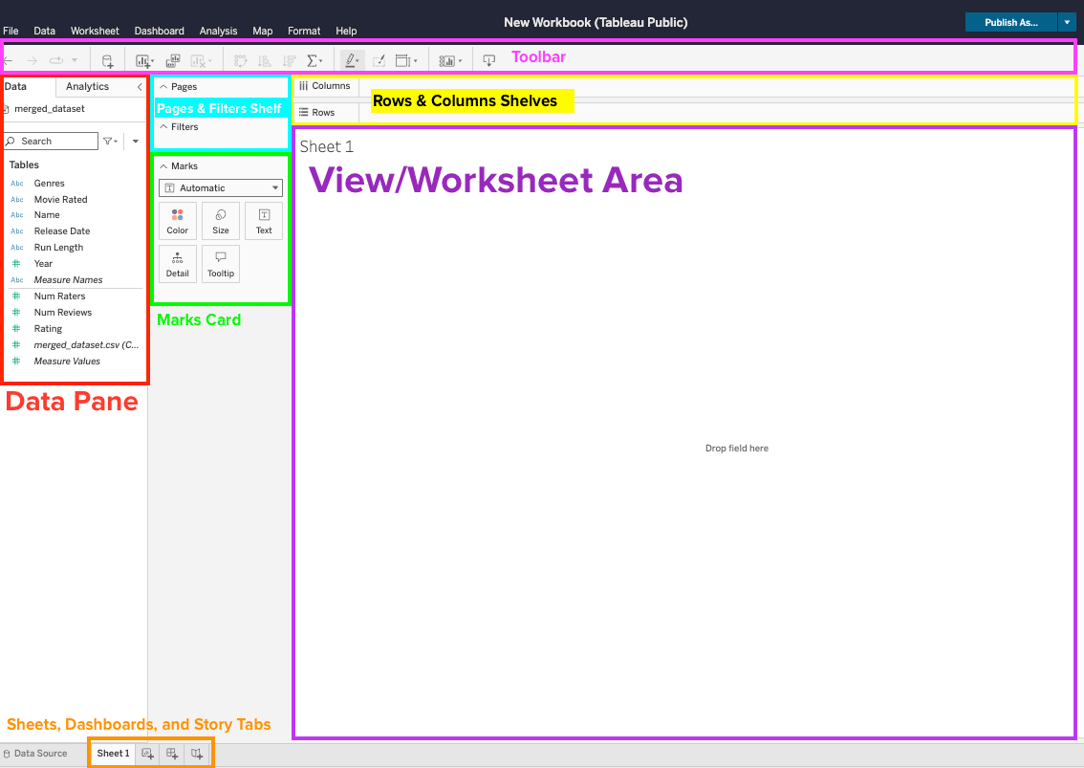Image resolution: width=1084 pixels, height=768 pixels.
Task: Select the Data tab in side pane
Action: [x=15, y=86]
